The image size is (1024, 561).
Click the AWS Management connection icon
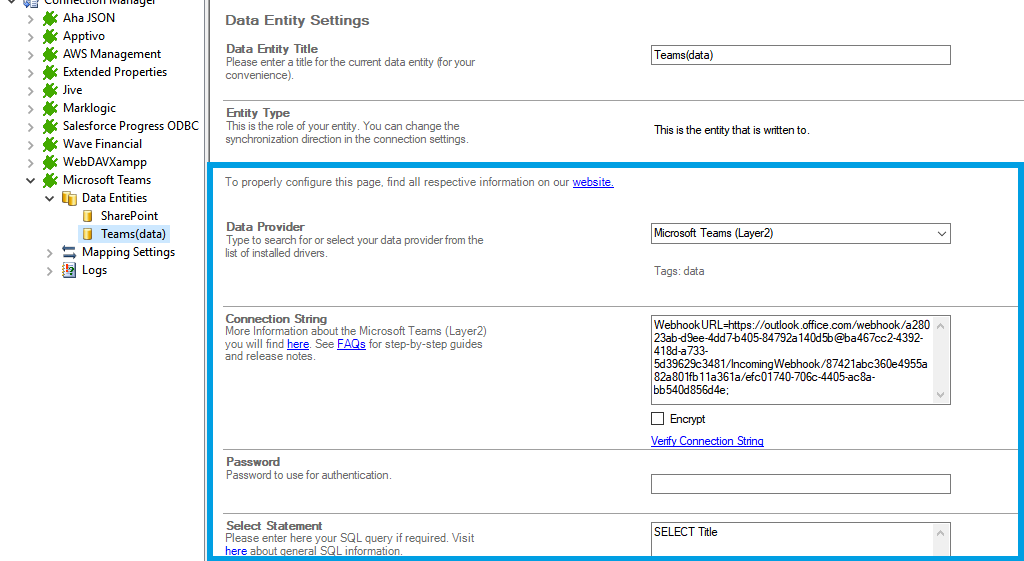click(x=50, y=54)
